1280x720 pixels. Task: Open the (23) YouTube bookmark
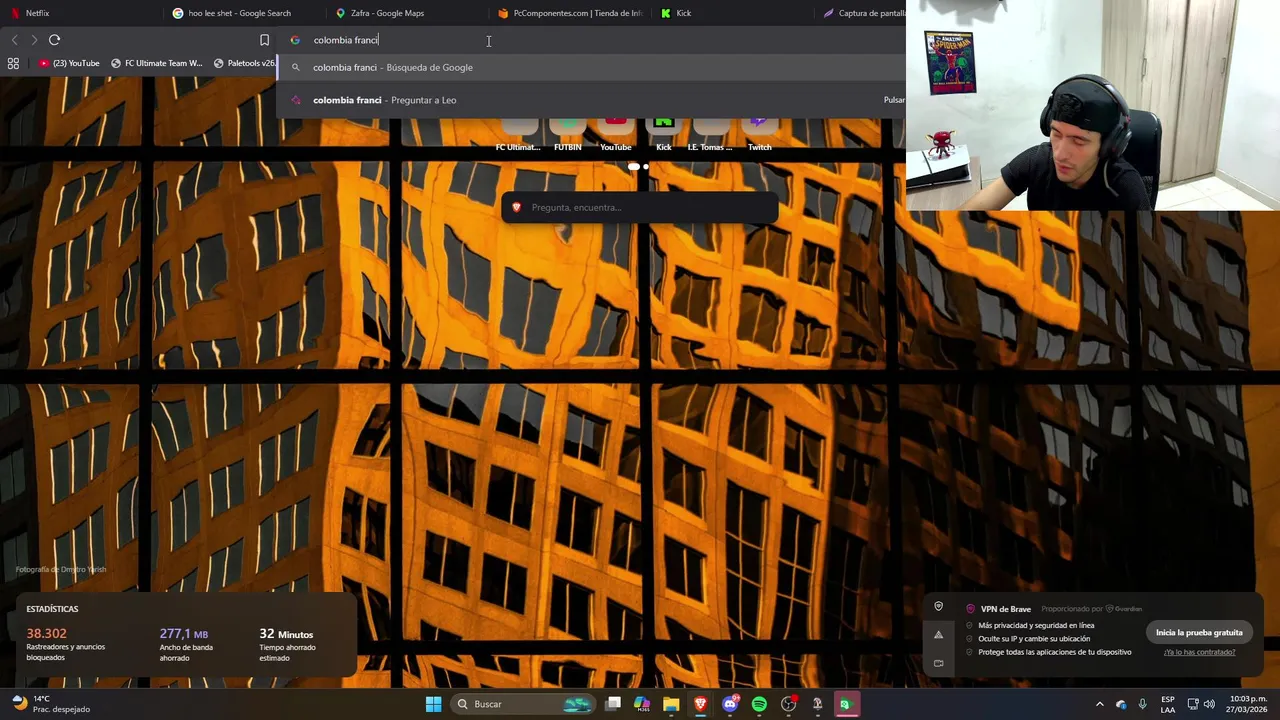tap(70, 63)
